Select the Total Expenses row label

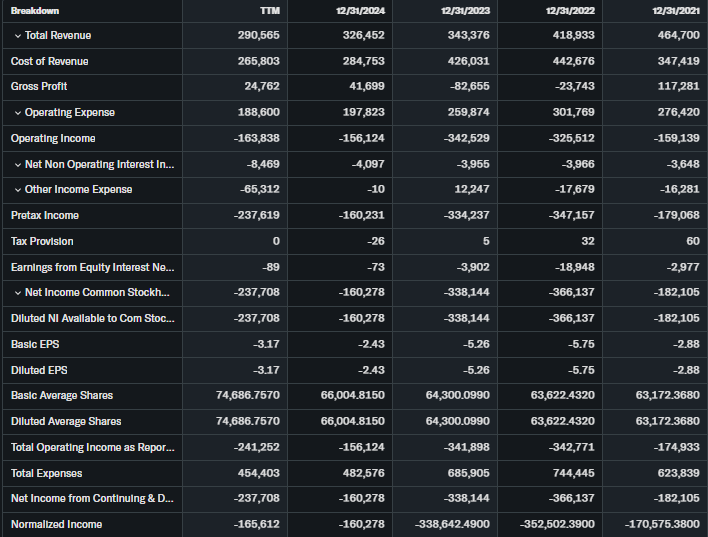pos(46,473)
